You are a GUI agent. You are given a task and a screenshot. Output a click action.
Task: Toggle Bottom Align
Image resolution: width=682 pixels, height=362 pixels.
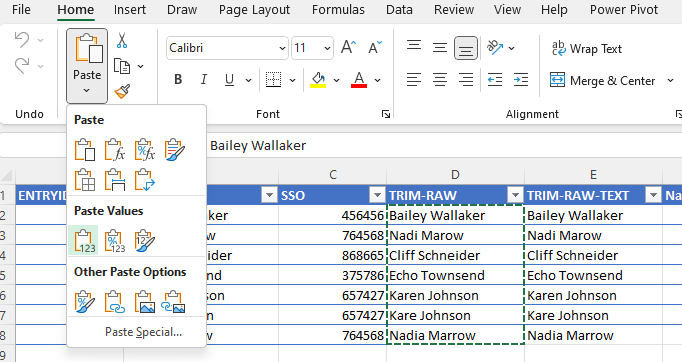point(466,48)
